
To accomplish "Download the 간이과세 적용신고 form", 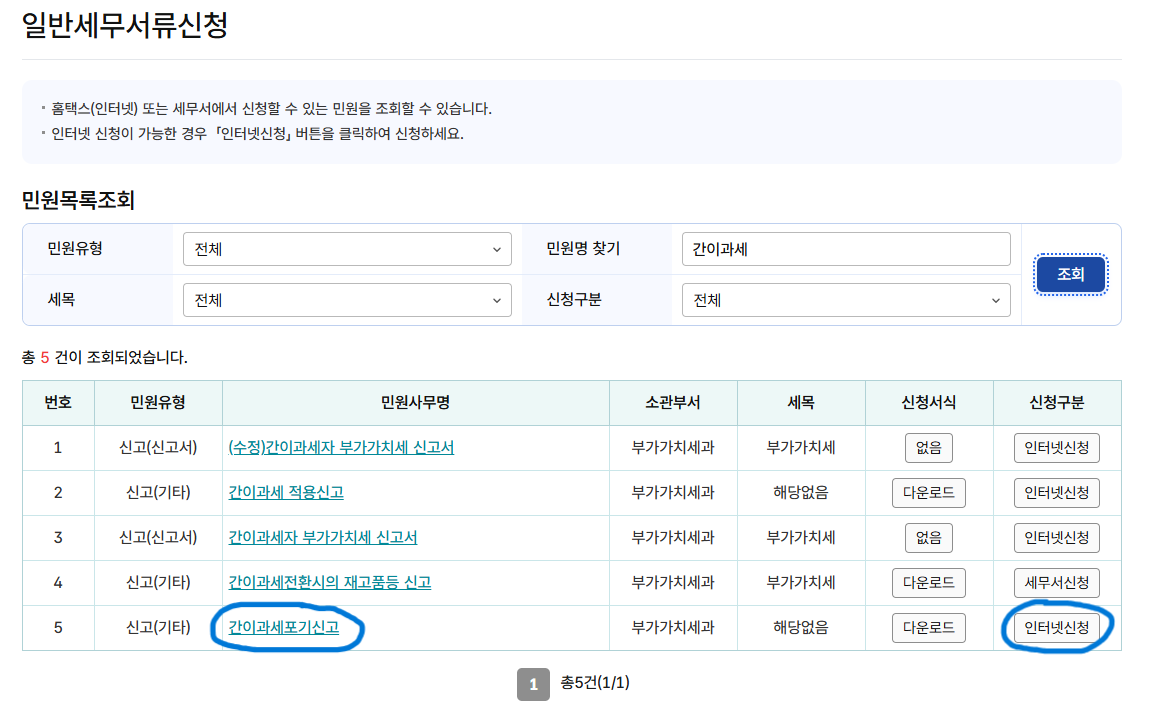I will pos(928,493).
